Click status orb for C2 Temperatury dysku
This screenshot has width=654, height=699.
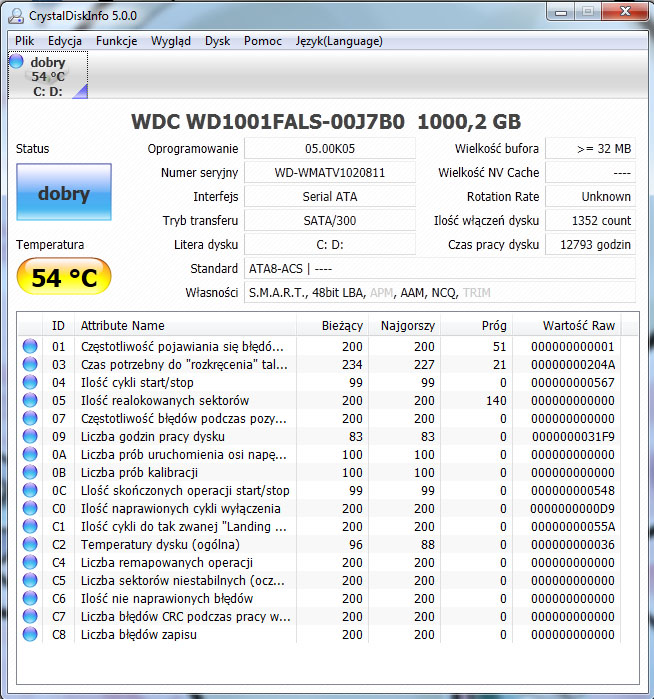click(x=30, y=545)
